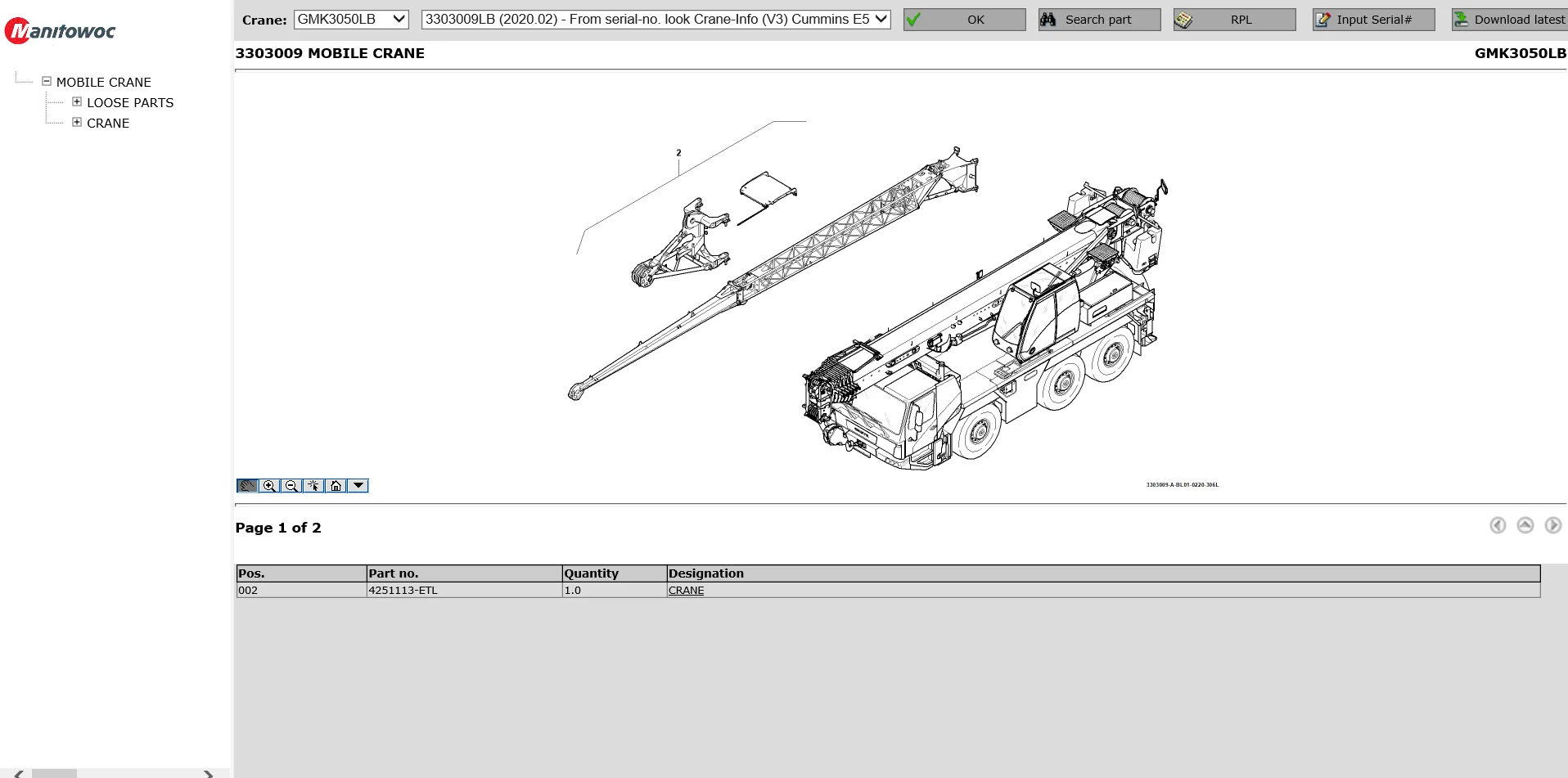Click the lattice boom extension drawing
This screenshot has width=1568, height=778.
(773, 274)
